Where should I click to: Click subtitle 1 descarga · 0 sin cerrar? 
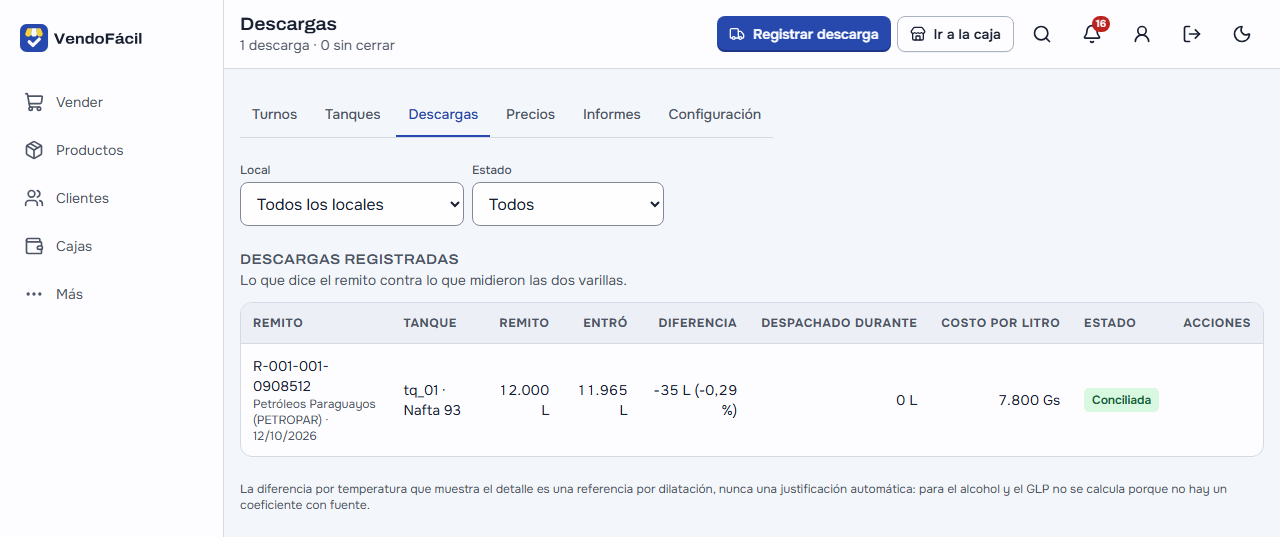[x=317, y=46]
